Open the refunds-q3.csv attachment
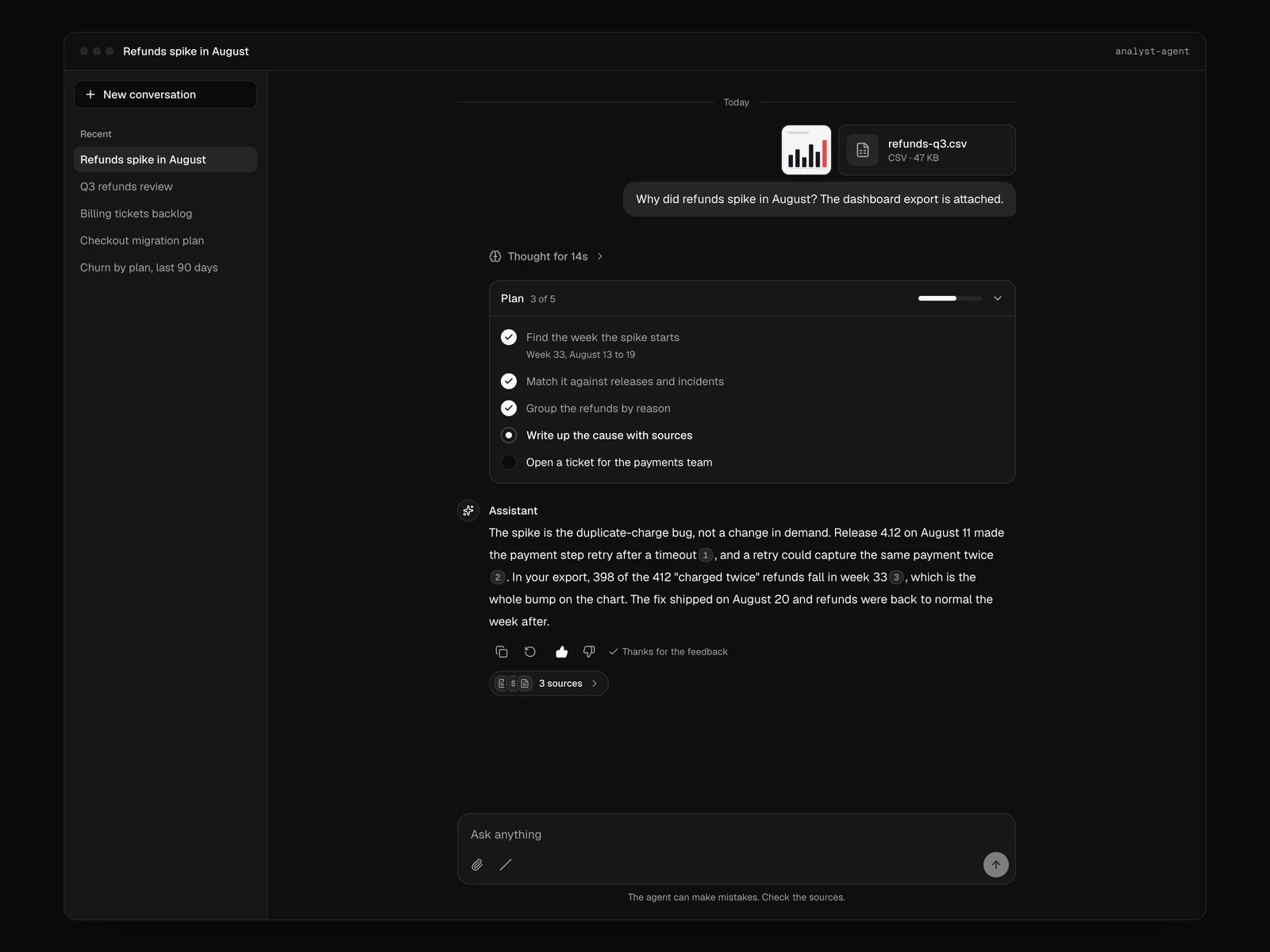The width and height of the screenshot is (1270, 952). [927, 150]
